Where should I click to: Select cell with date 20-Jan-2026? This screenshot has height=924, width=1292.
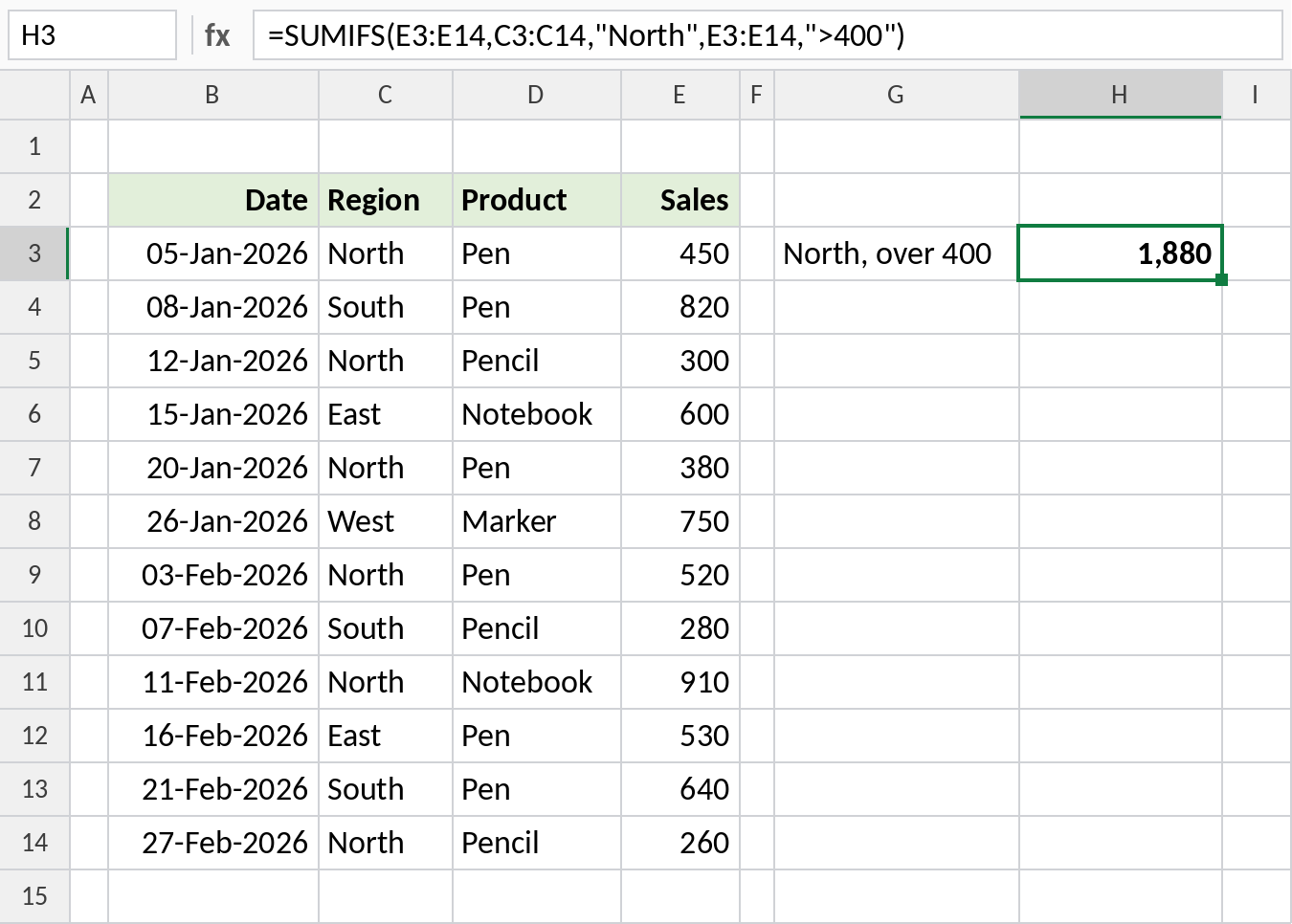coord(213,468)
